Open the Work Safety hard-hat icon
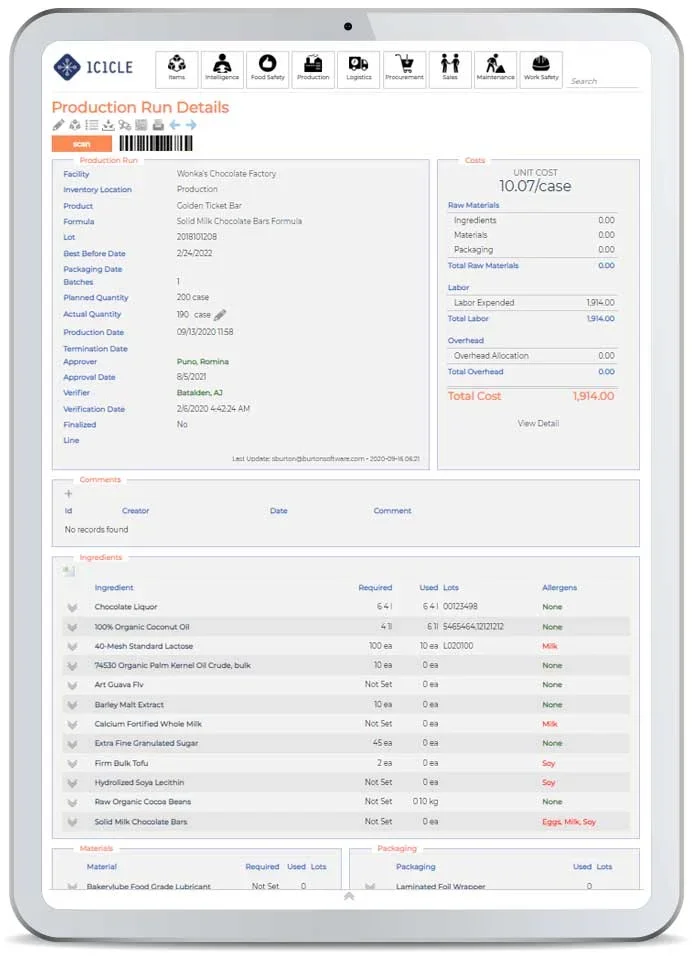Viewport: 692px width, 957px height. (541, 69)
